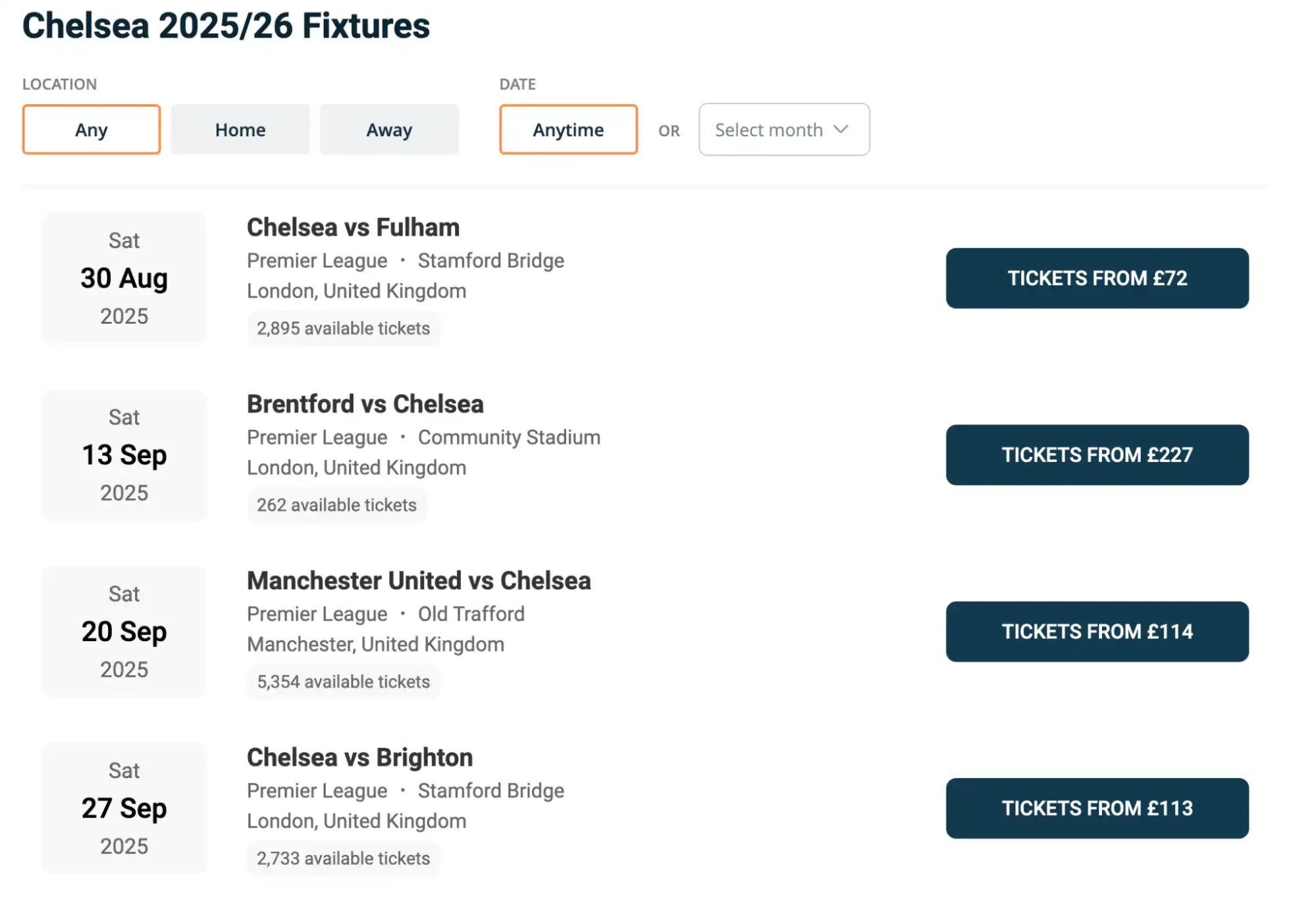Open the Chelsea vs Brighton fixture

click(359, 757)
